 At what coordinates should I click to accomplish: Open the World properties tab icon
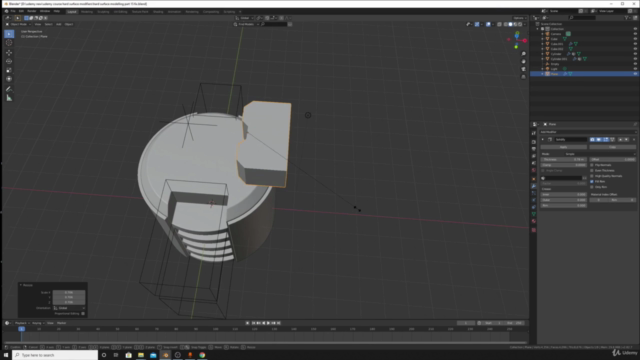[533, 170]
